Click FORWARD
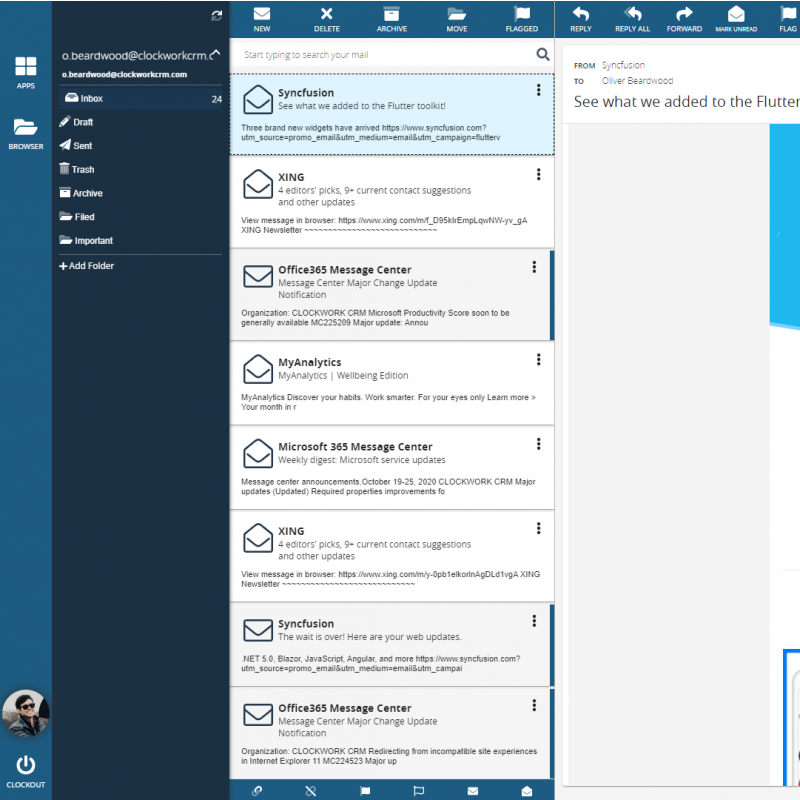This screenshot has height=800, width=800. [x=684, y=19]
